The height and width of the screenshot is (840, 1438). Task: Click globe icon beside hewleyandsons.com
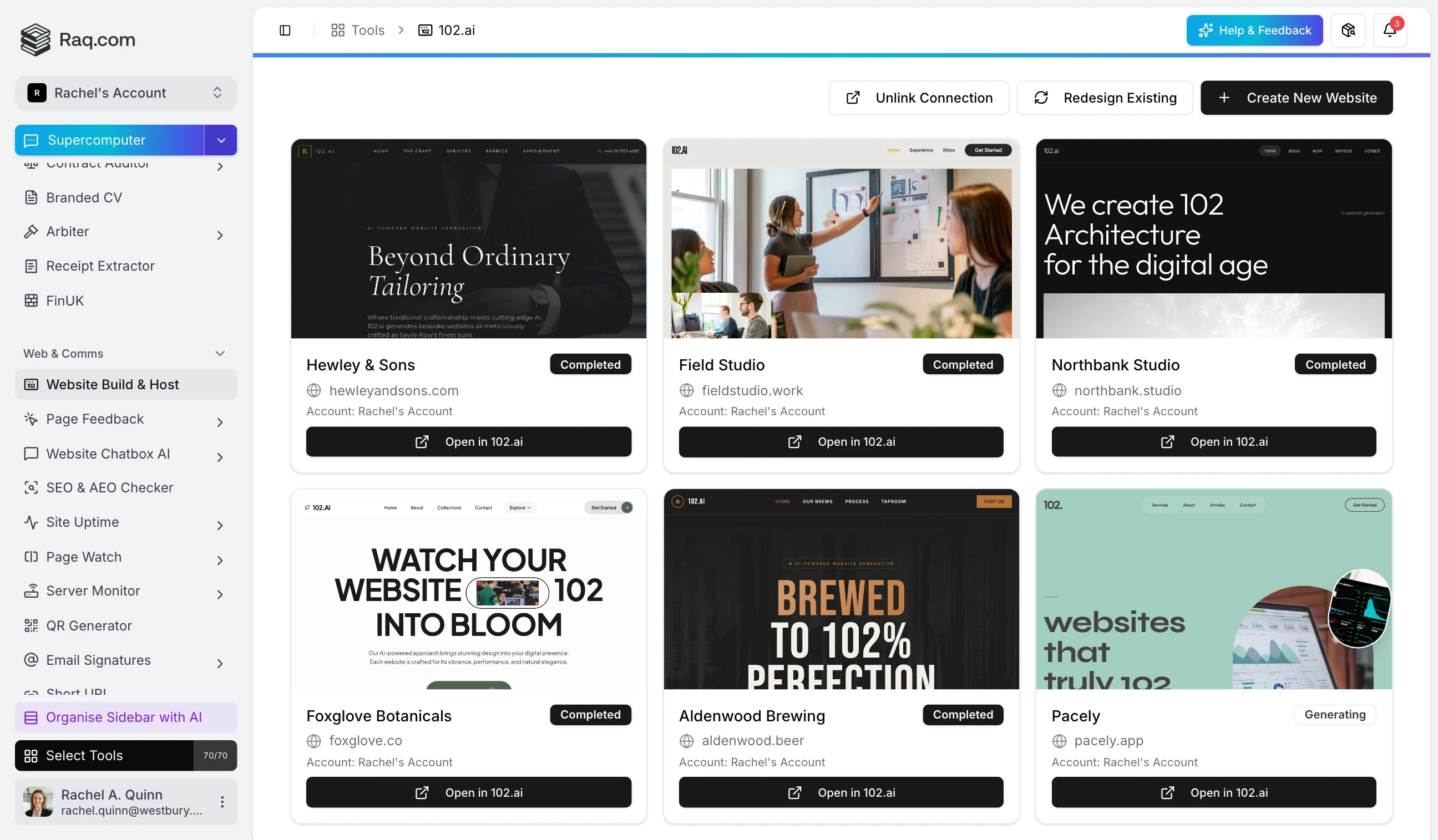coord(314,391)
